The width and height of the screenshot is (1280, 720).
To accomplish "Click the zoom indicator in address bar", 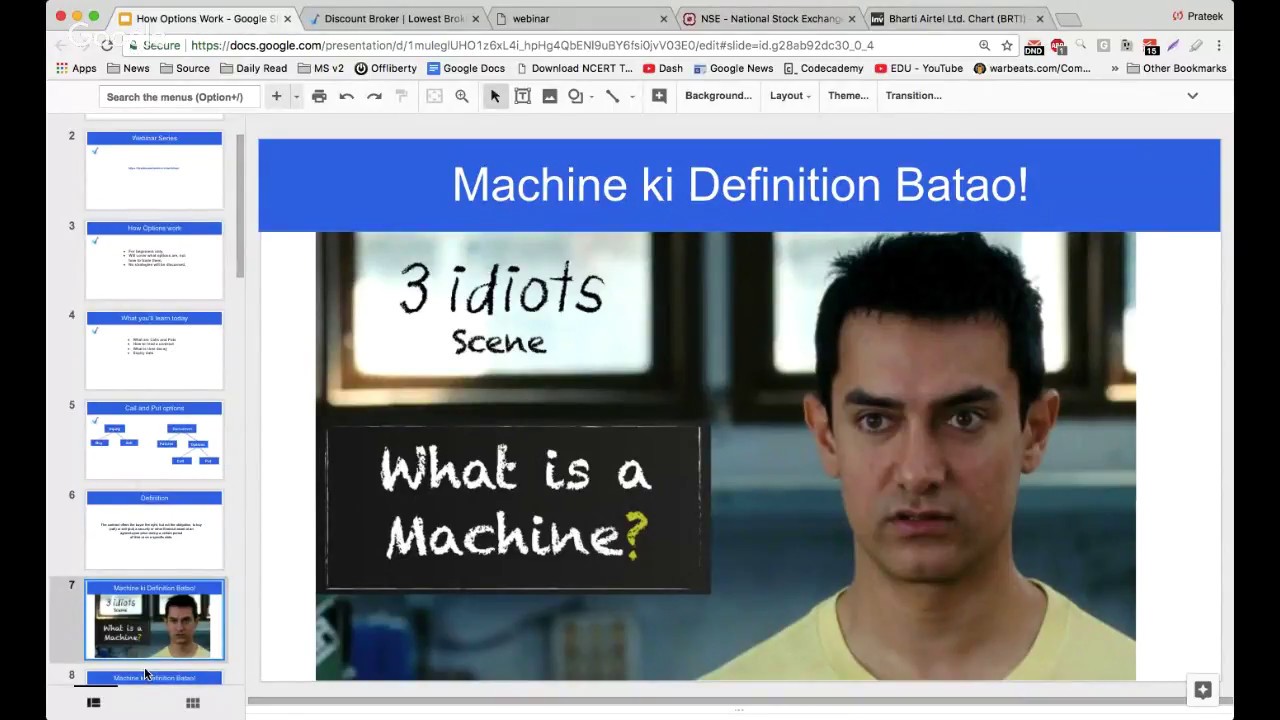I will 984,45.
